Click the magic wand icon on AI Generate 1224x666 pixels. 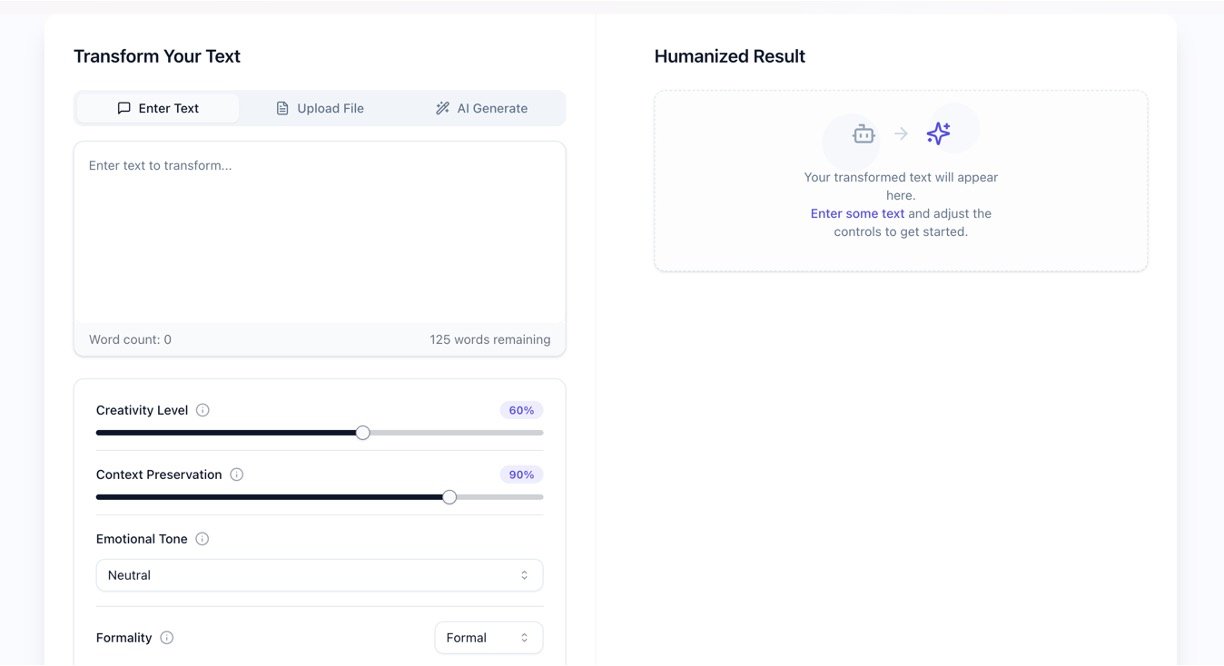click(x=442, y=108)
